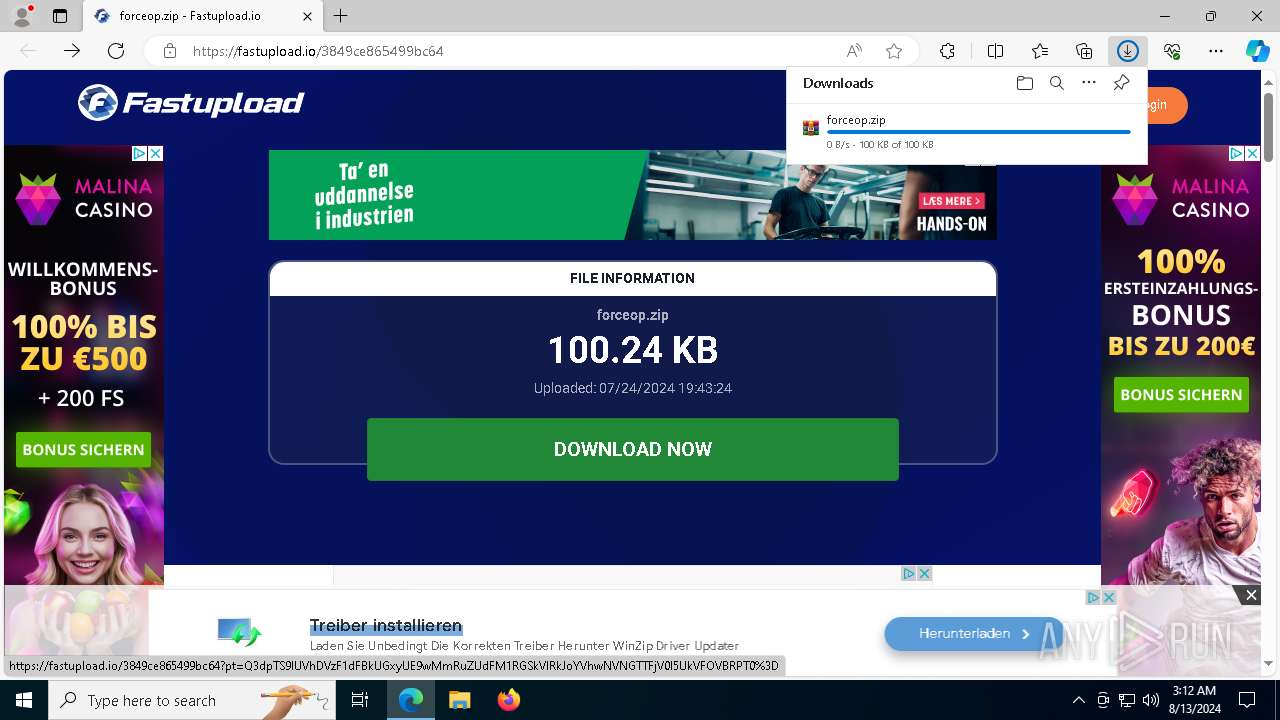1280x720 pixels.
Task: Click forceop.zip download progress bar
Action: 978,132
